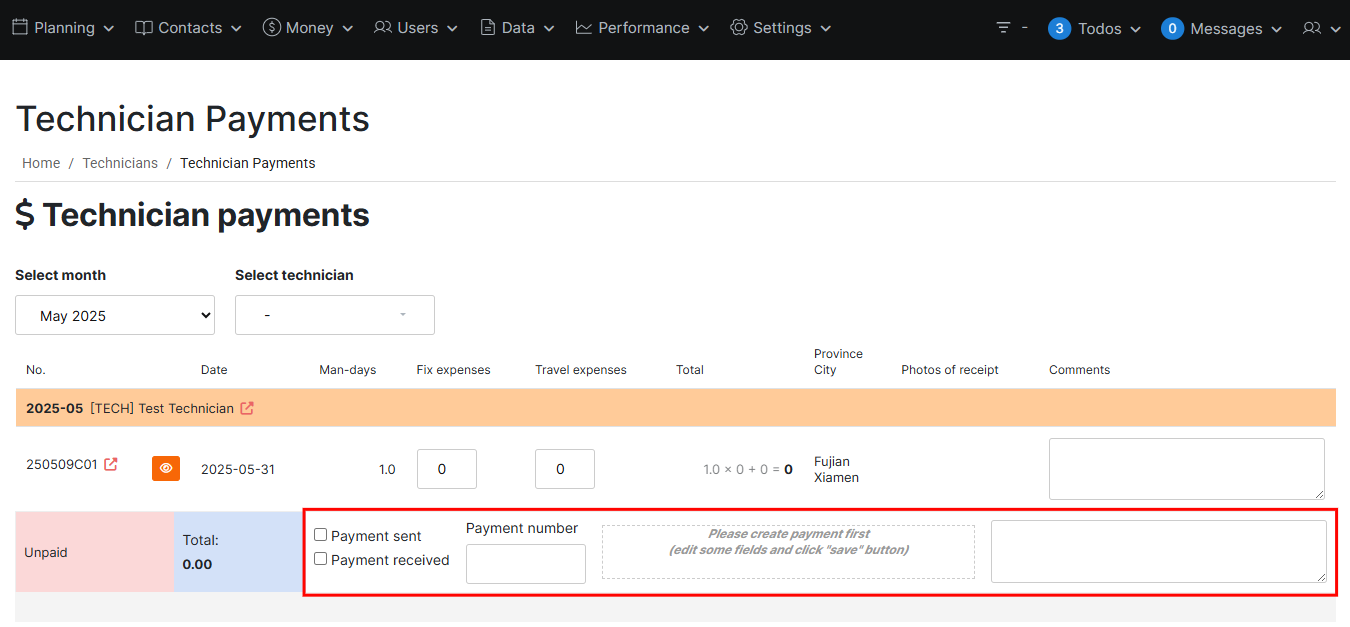
Task: Click the Travel expenses input field
Action: pyautogui.click(x=564, y=469)
